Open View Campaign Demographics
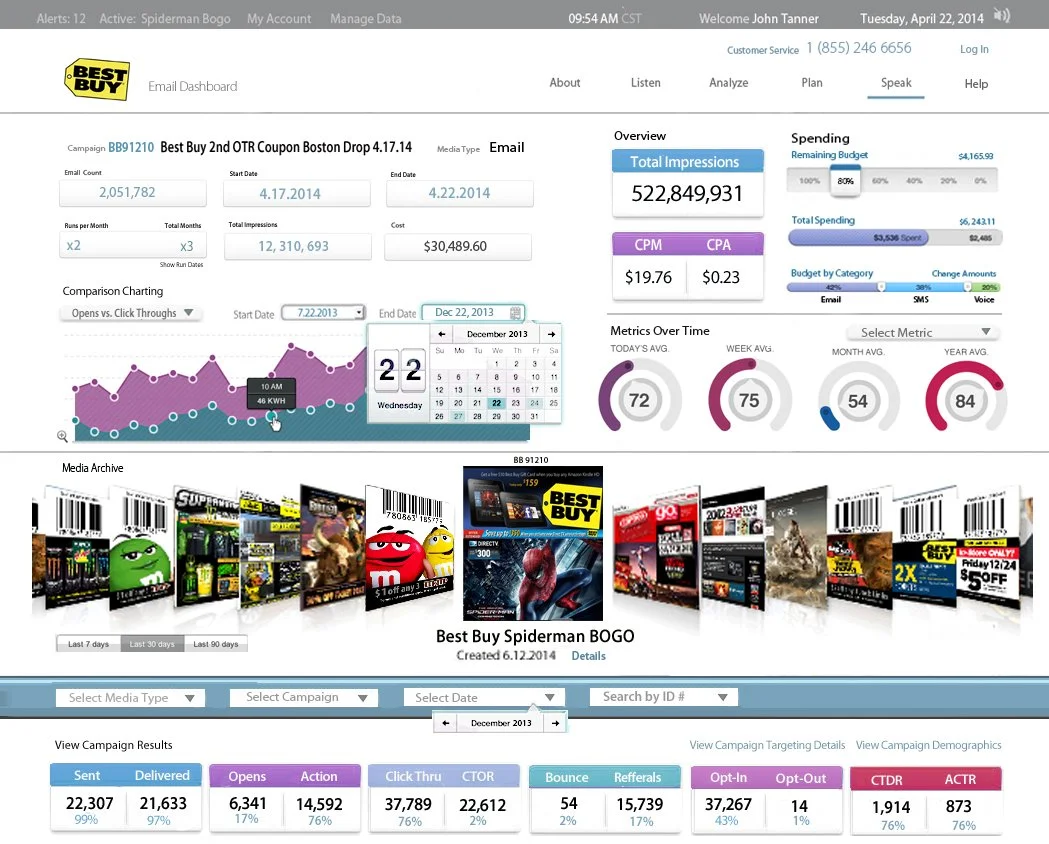 pos(929,745)
